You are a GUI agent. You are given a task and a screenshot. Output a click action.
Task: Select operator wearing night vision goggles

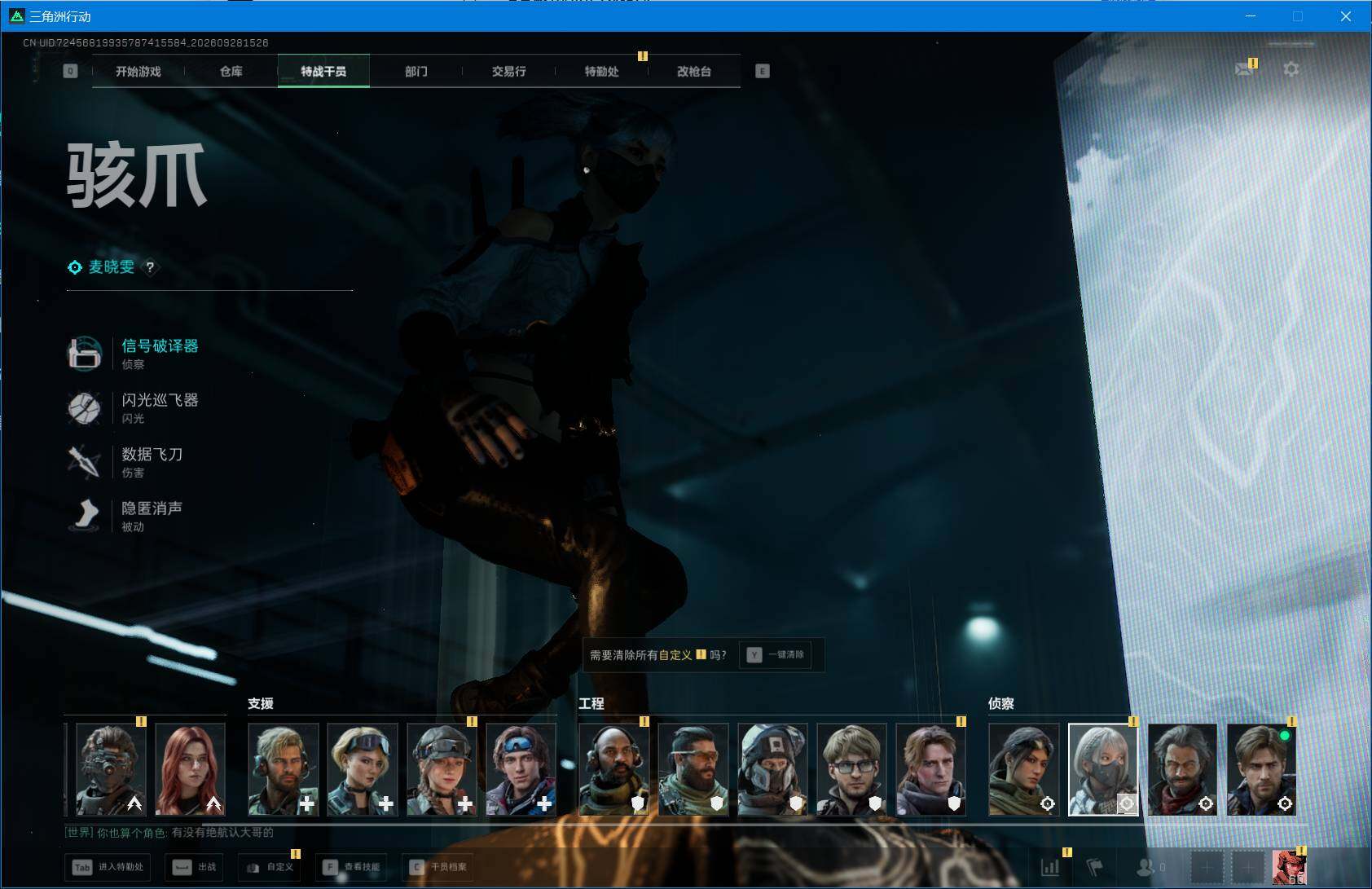111,769
